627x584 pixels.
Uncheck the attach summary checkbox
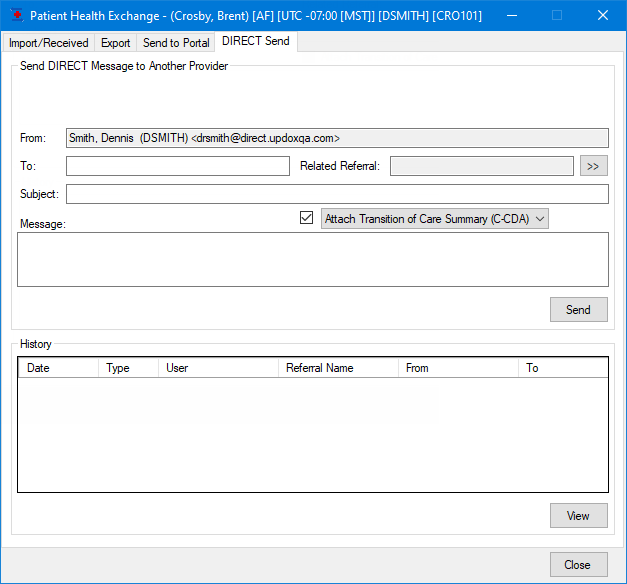[307, 218]
